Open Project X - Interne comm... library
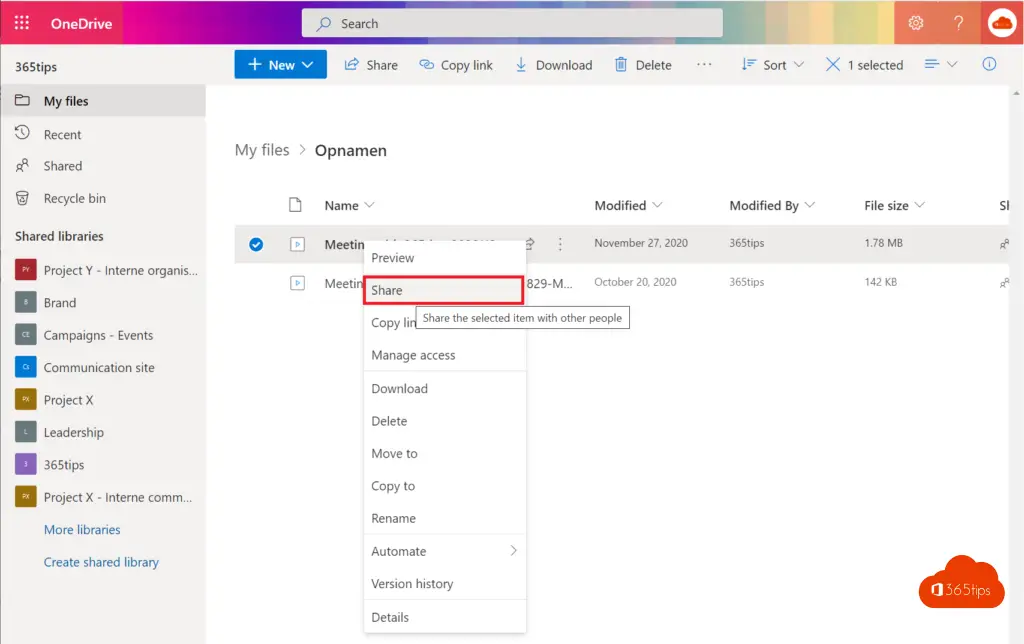 click(104, 497)
